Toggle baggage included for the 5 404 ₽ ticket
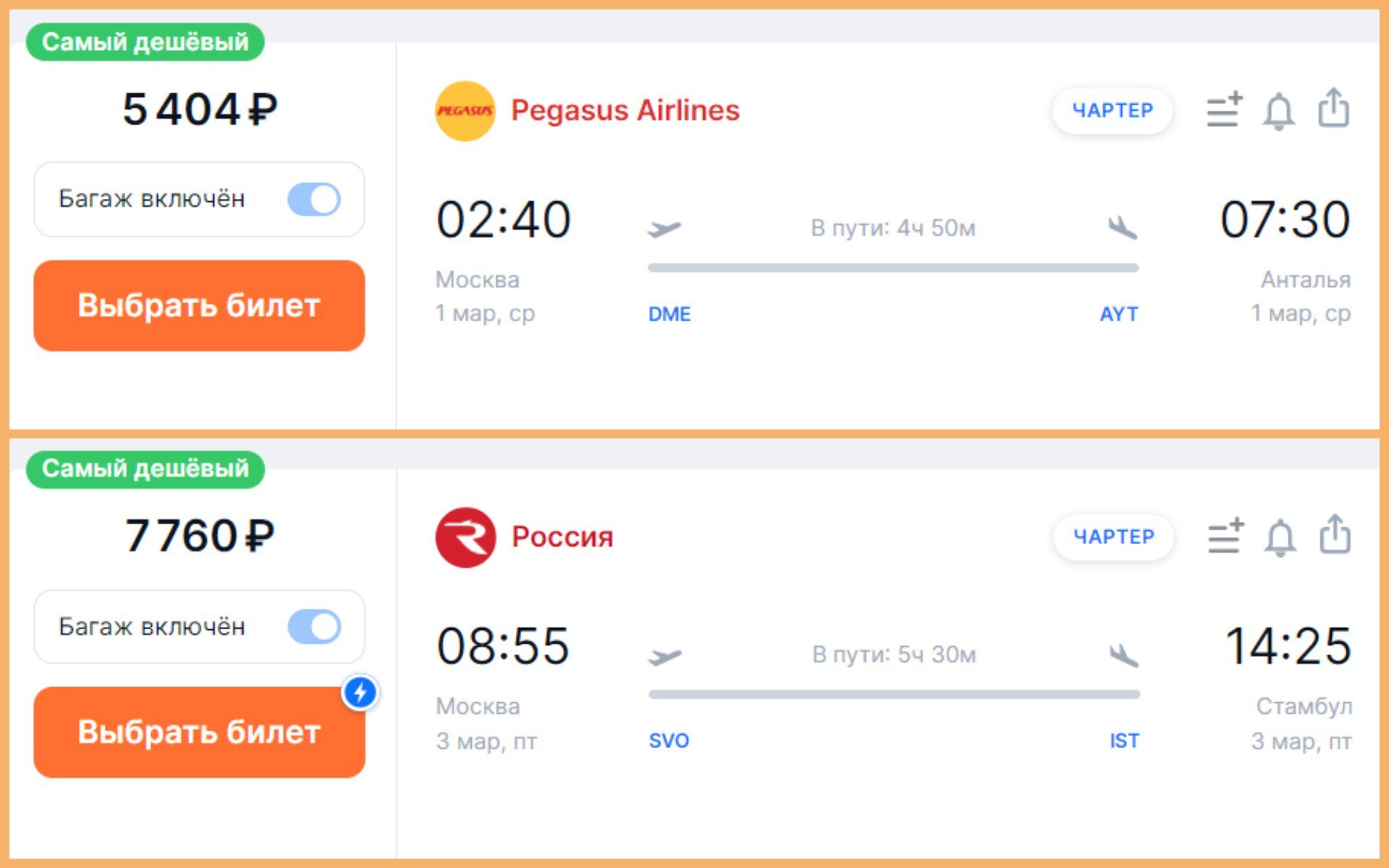The height and width of the screenshot is (868, 1389). tap(314, 199)
